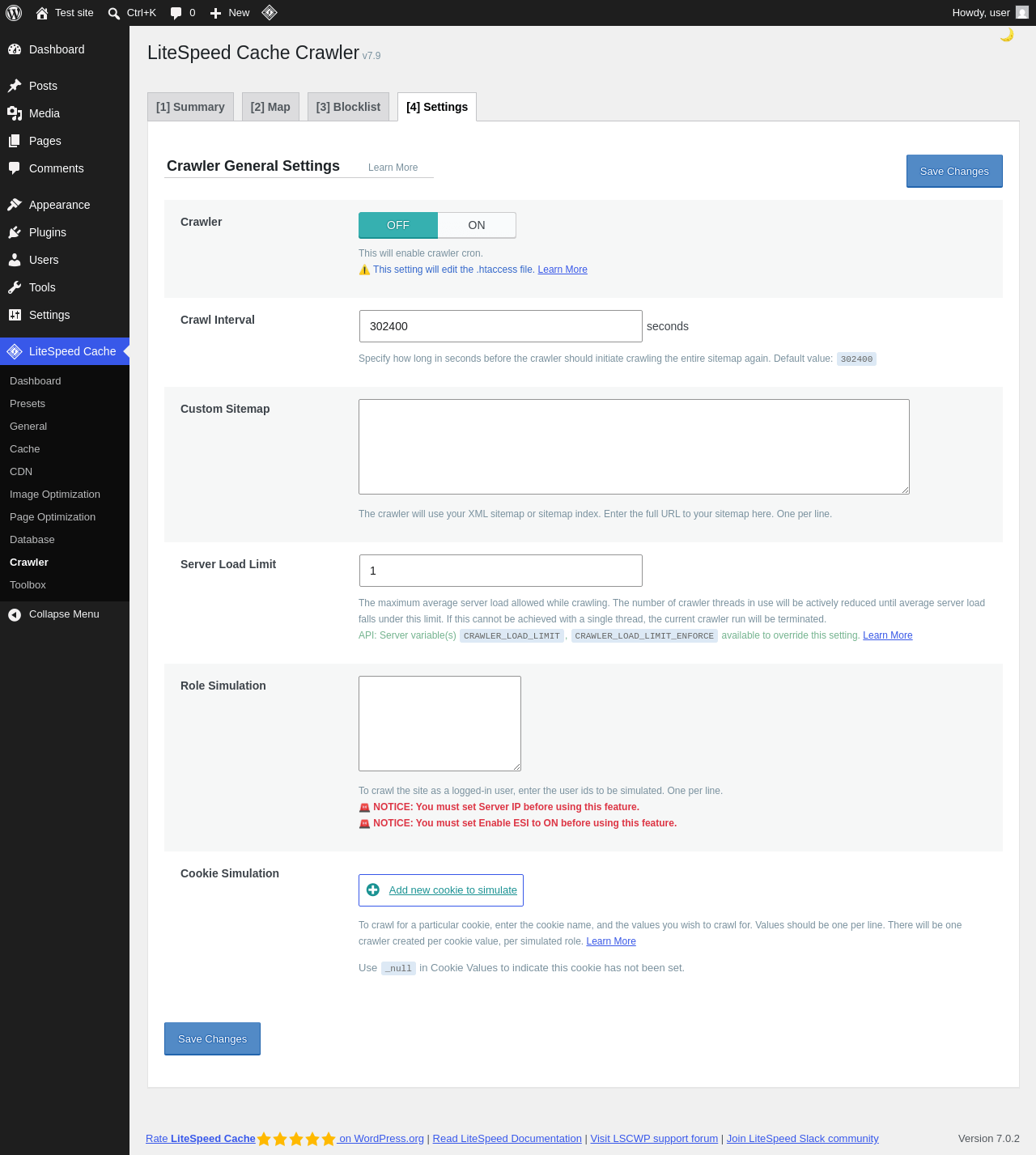Toggle the dark mode moon icon
The image size is (1036, 1155).
pyautogui.click(x=1007, y=35)
